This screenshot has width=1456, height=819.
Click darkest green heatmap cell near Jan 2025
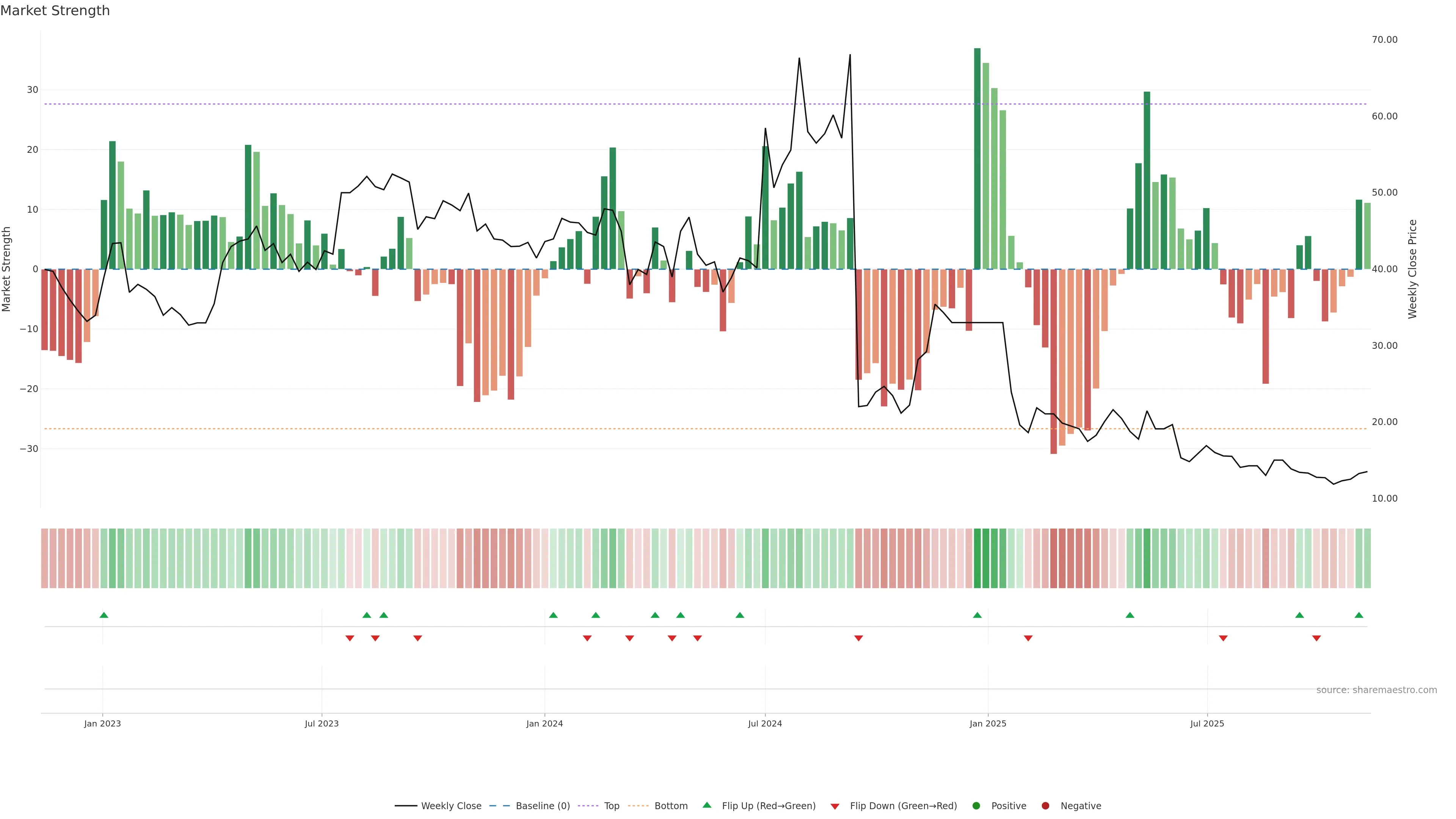[977, 559]
